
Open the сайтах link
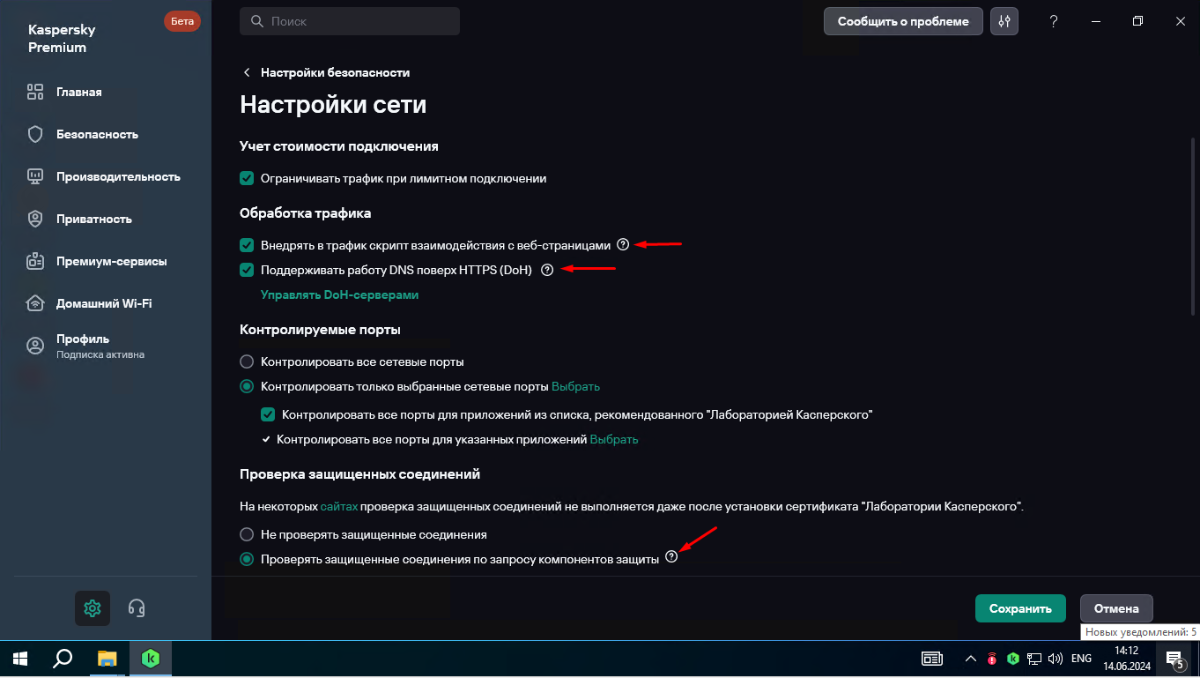(x=339, y=507)
